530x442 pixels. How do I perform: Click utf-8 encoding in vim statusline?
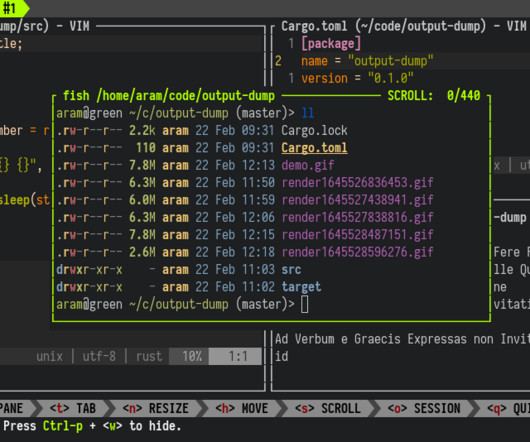click(99, 357)
